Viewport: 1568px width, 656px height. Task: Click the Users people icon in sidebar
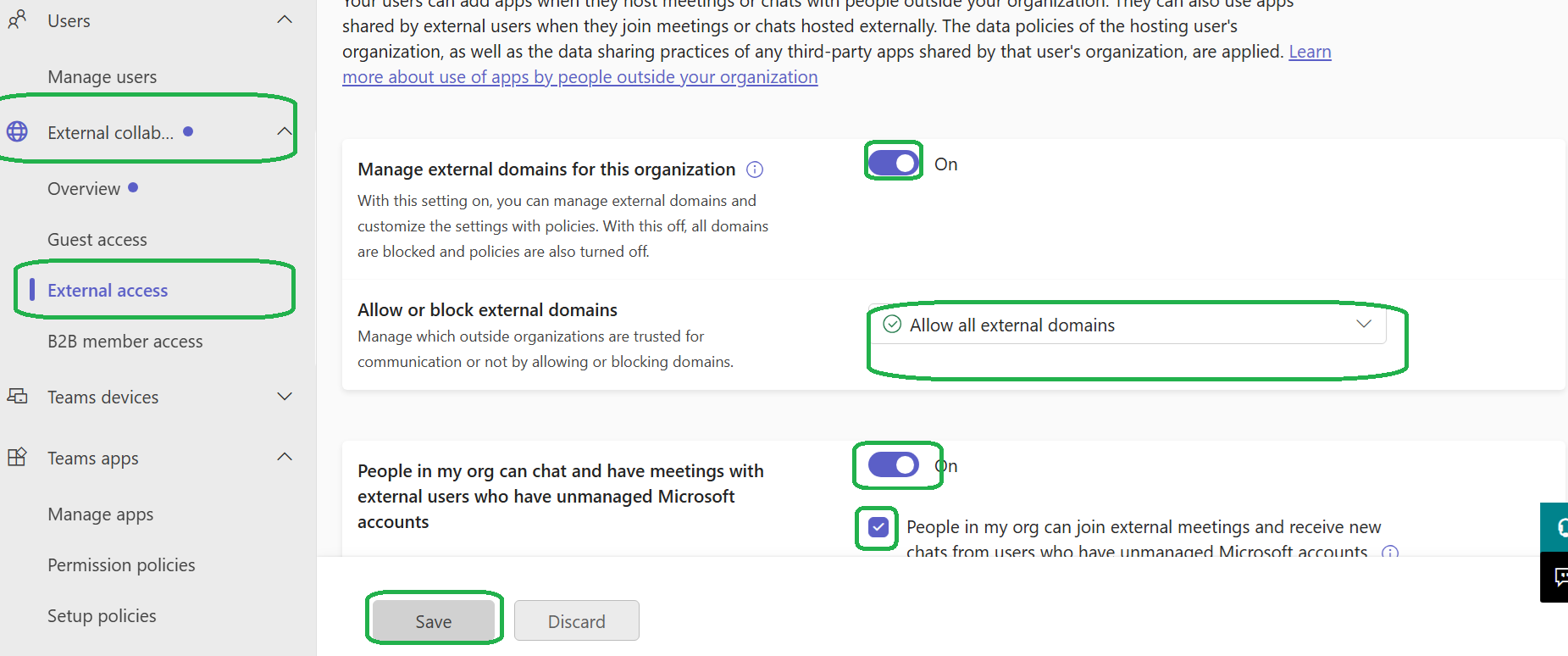(x=17, y=19)
